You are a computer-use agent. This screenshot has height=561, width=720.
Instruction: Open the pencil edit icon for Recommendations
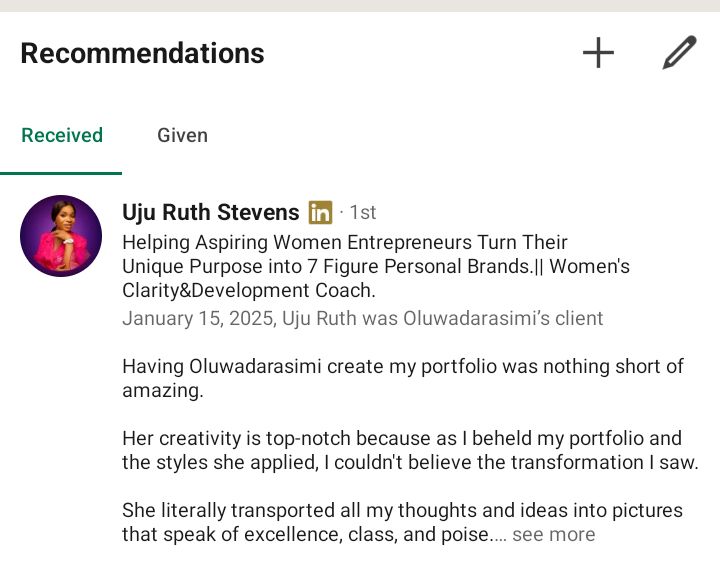coord(679,53)
